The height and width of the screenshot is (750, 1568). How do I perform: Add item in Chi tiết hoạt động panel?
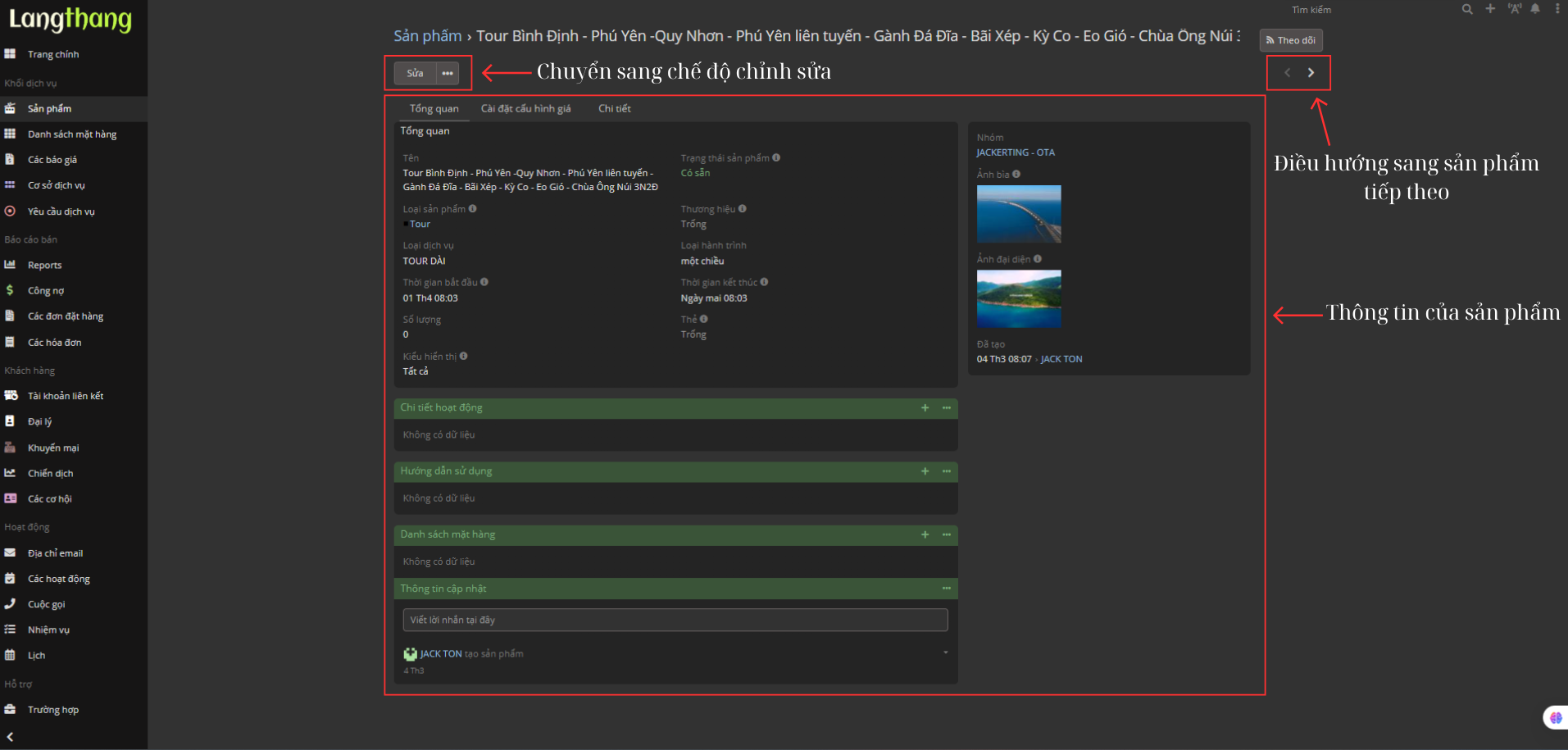925,408
